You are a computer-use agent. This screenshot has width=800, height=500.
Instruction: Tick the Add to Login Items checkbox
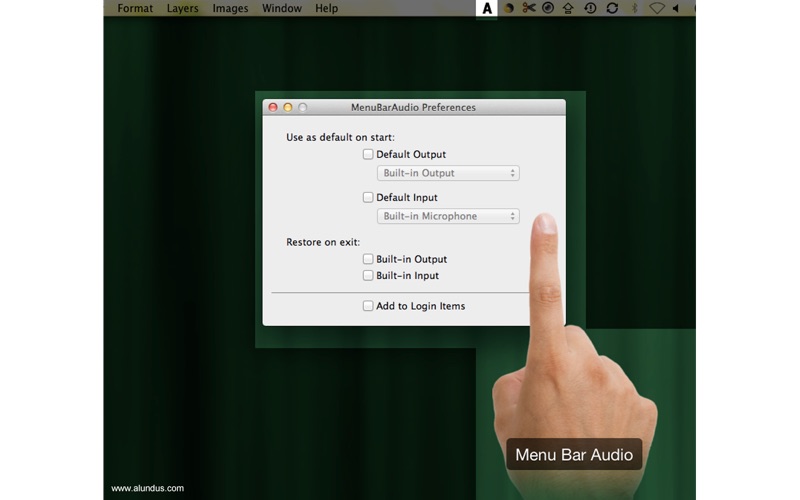coord(368,306)
